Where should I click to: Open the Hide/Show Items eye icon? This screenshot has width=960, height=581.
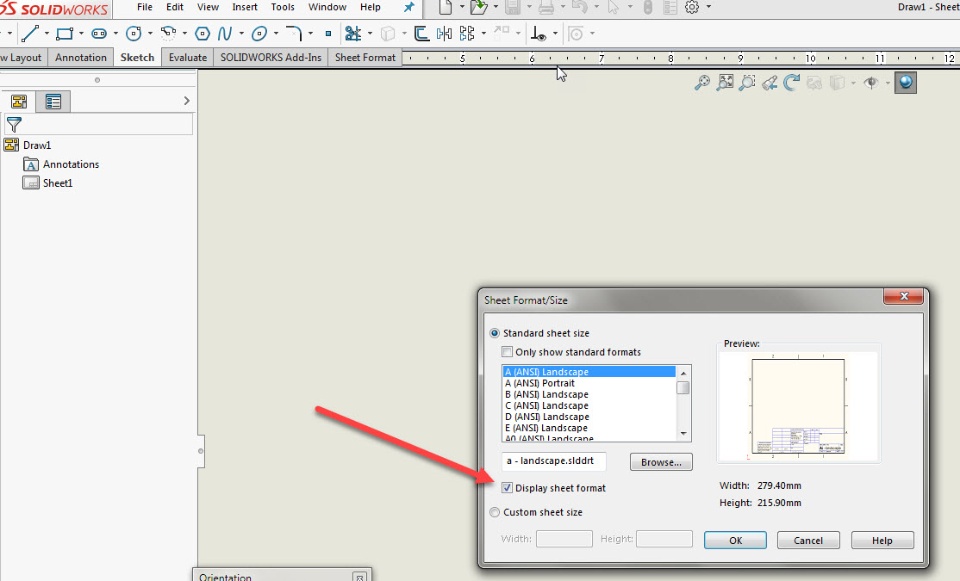871,83
